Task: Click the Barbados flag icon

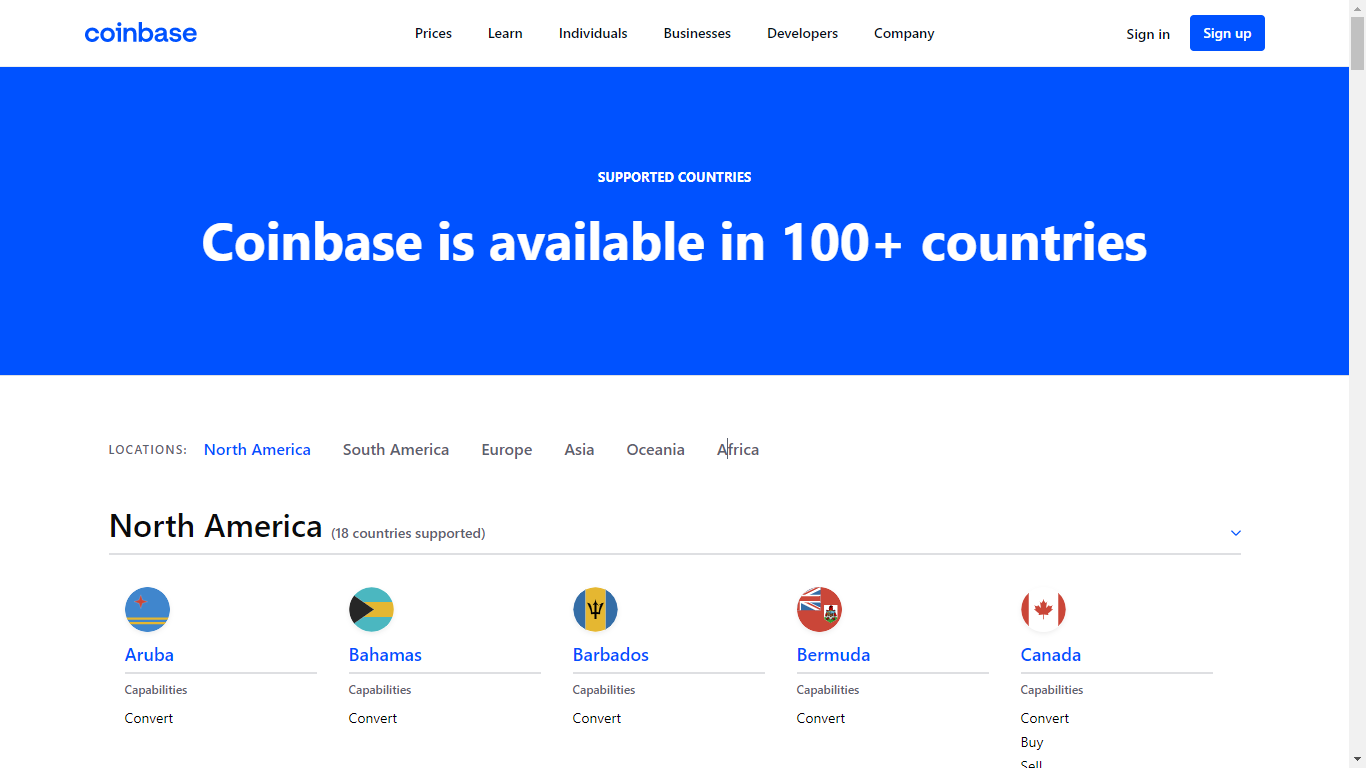Action: 595,609
